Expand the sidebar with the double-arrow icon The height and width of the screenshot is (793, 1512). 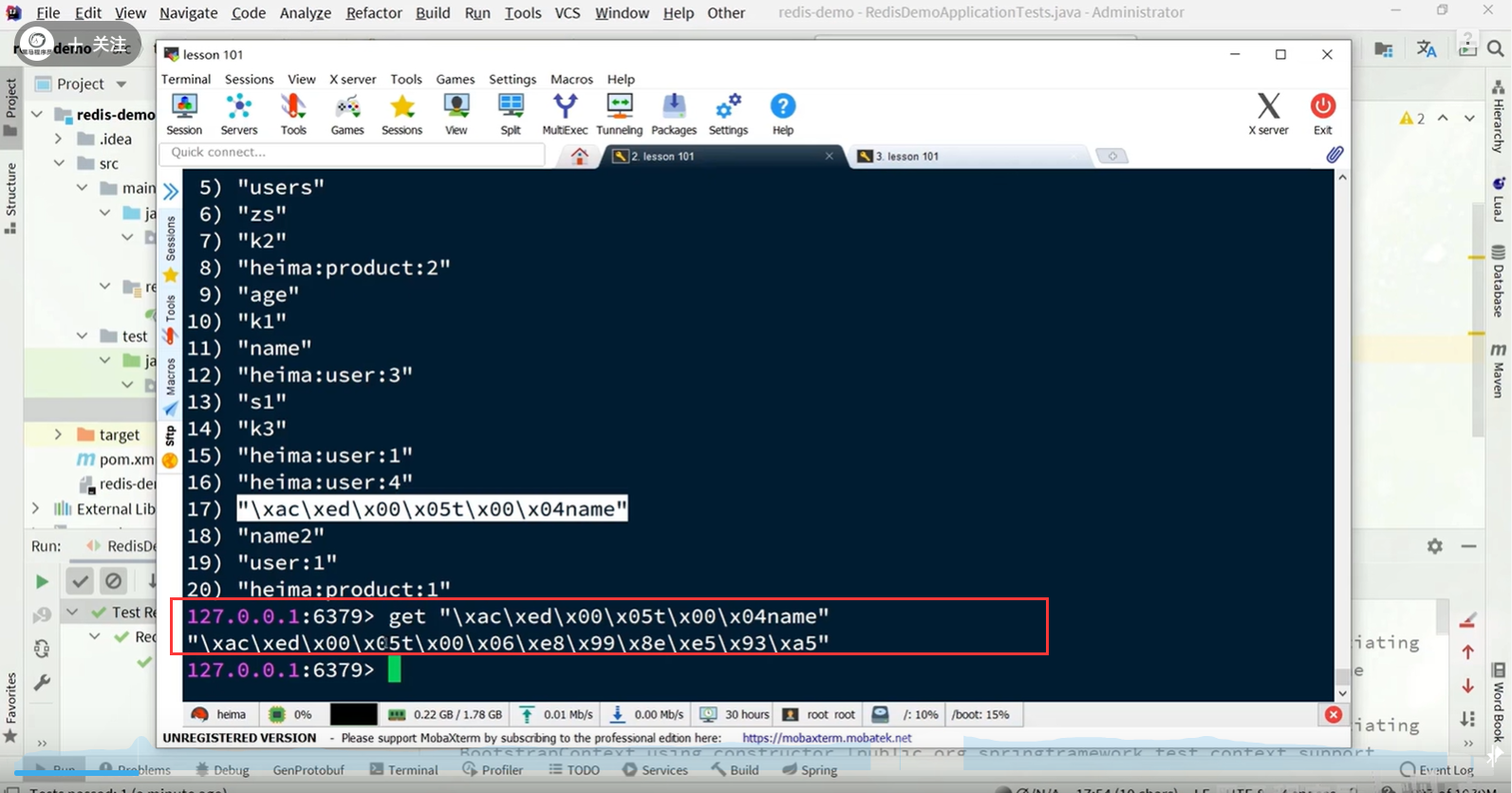click(x=171, y=192)
